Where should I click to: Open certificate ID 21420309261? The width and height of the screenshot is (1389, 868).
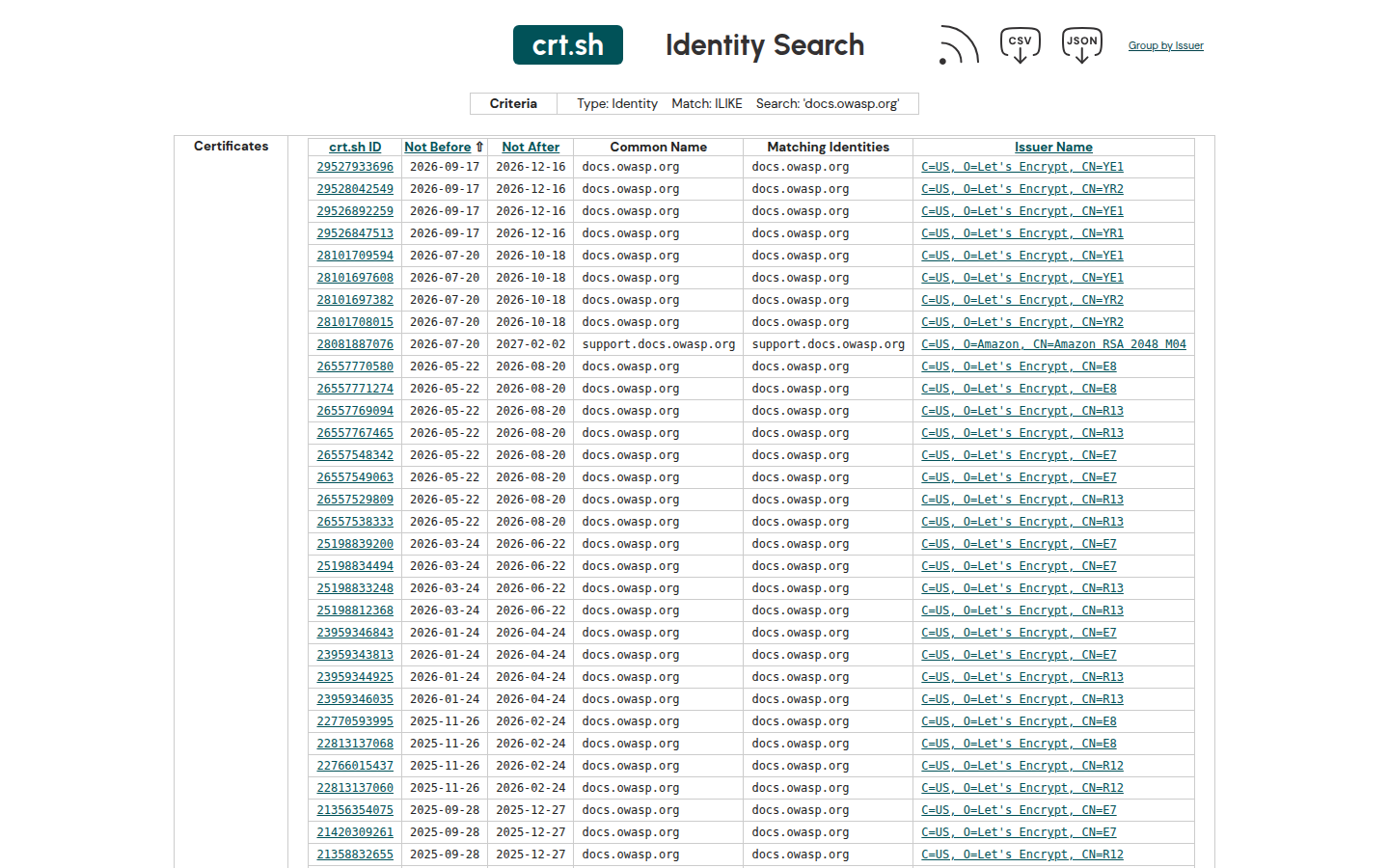click(x=355, y=832)
